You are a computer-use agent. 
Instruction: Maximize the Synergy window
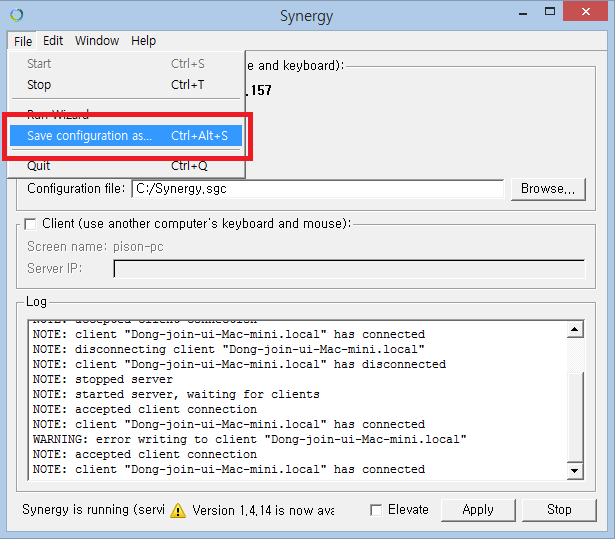tap(550, 12)
